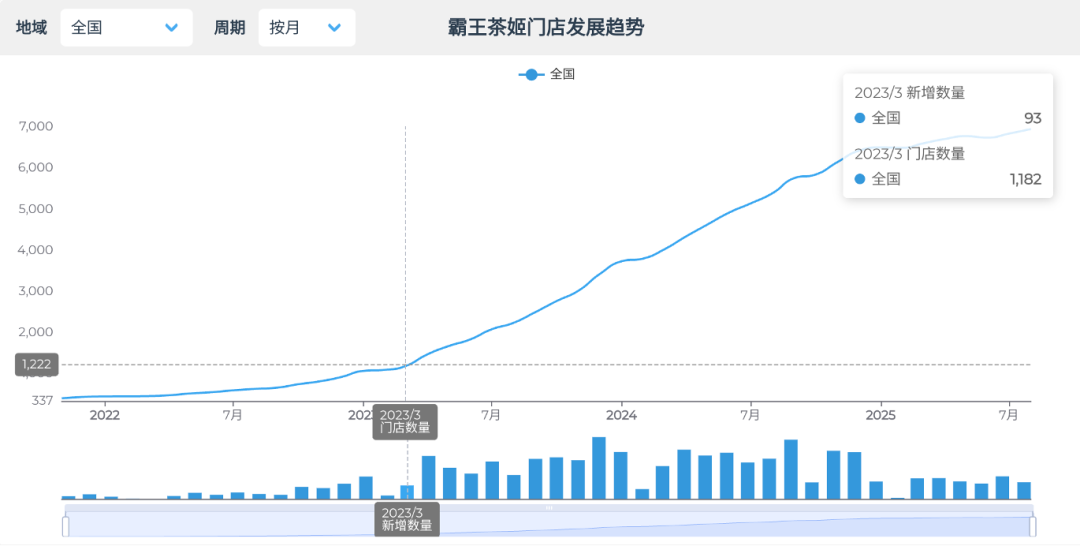Click the 2023/3 新增数量 axis pointer tag
1080x546 pixels.
click(x=406, y=519)
